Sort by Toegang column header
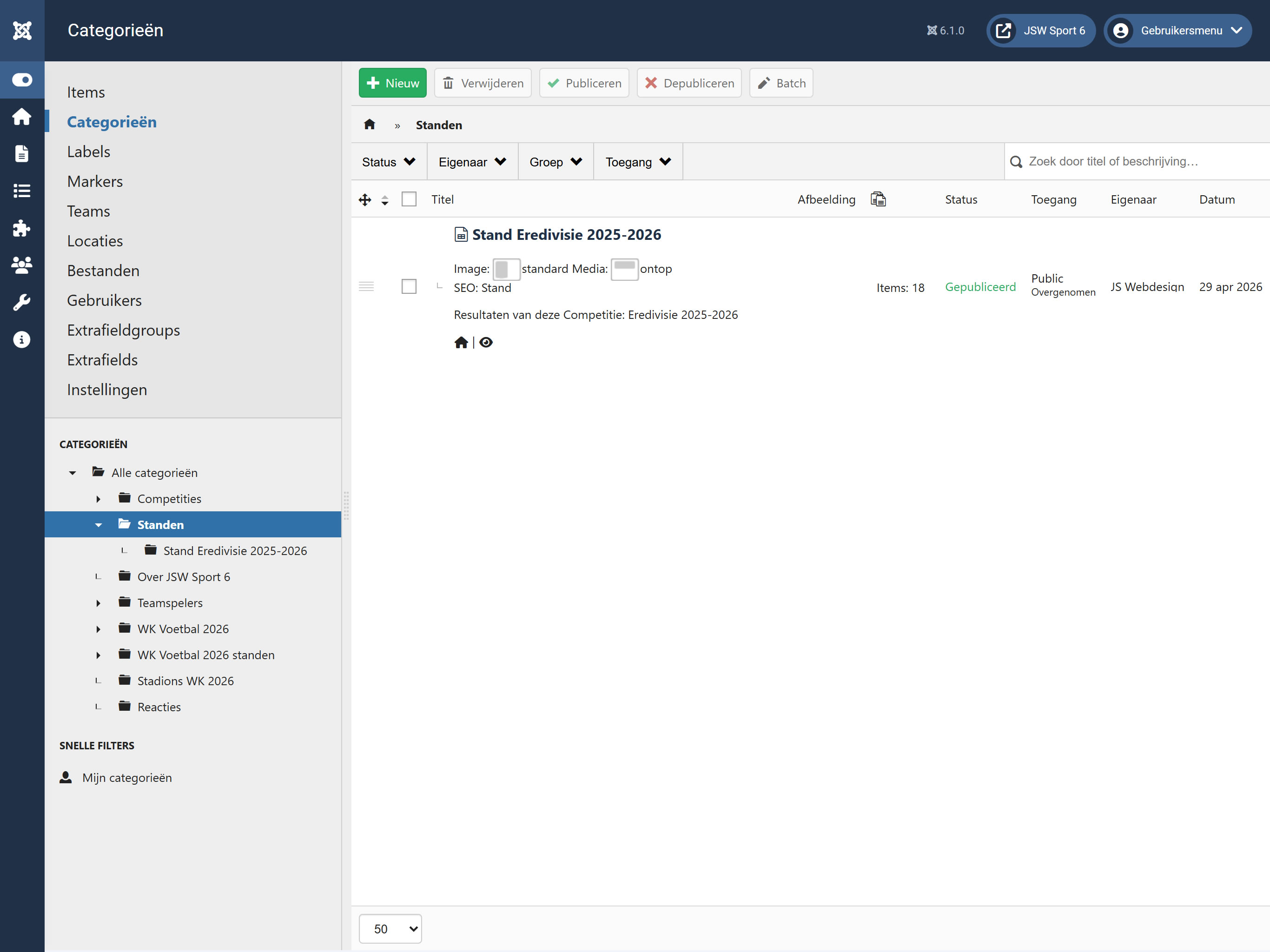1270x952 pixels. (x=1053, y=199)
